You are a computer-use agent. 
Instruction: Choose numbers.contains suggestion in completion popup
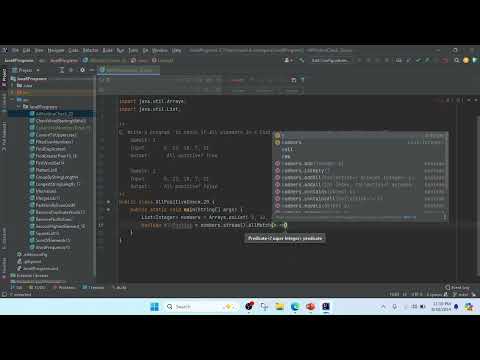(360, 192)
